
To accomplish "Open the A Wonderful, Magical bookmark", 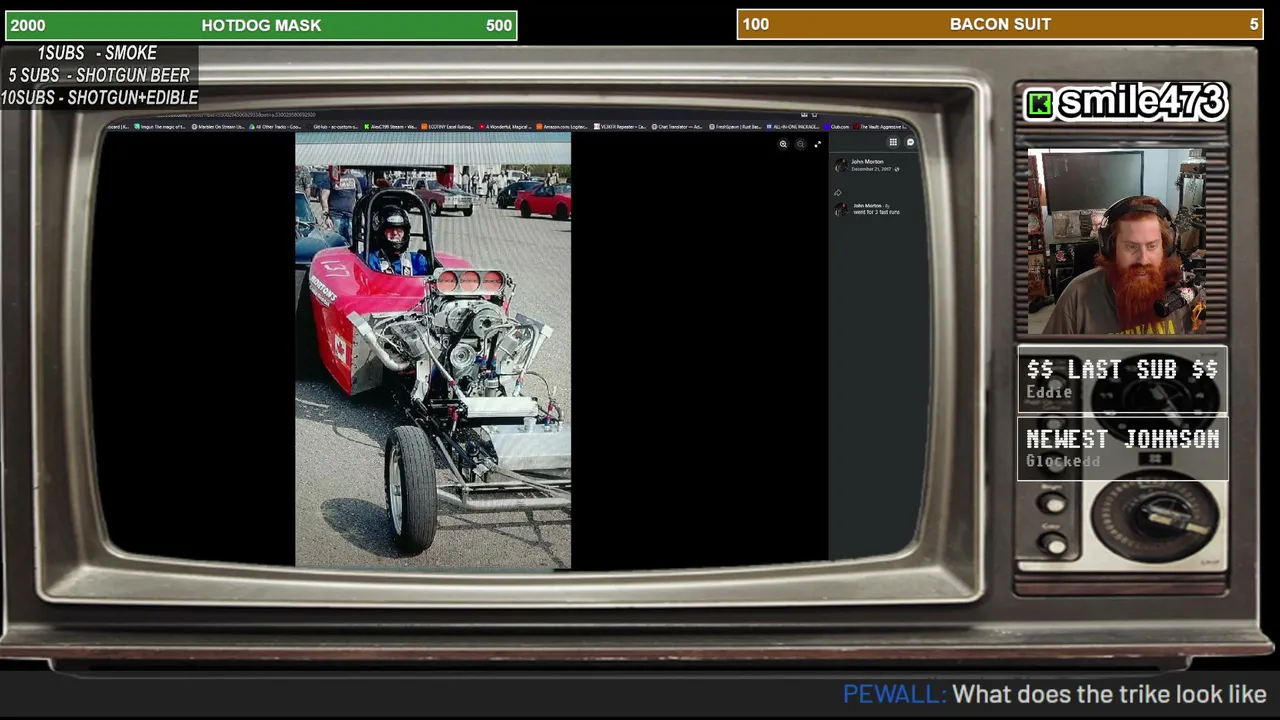I will tap(505, 127).
